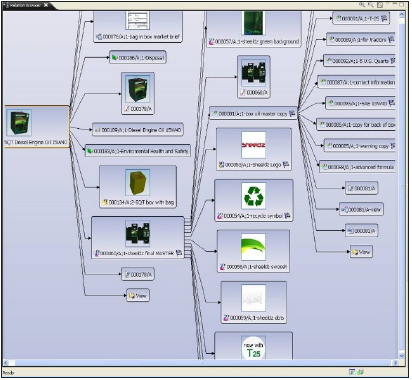Click the green status bar icon at bottom right

point(360,372)
